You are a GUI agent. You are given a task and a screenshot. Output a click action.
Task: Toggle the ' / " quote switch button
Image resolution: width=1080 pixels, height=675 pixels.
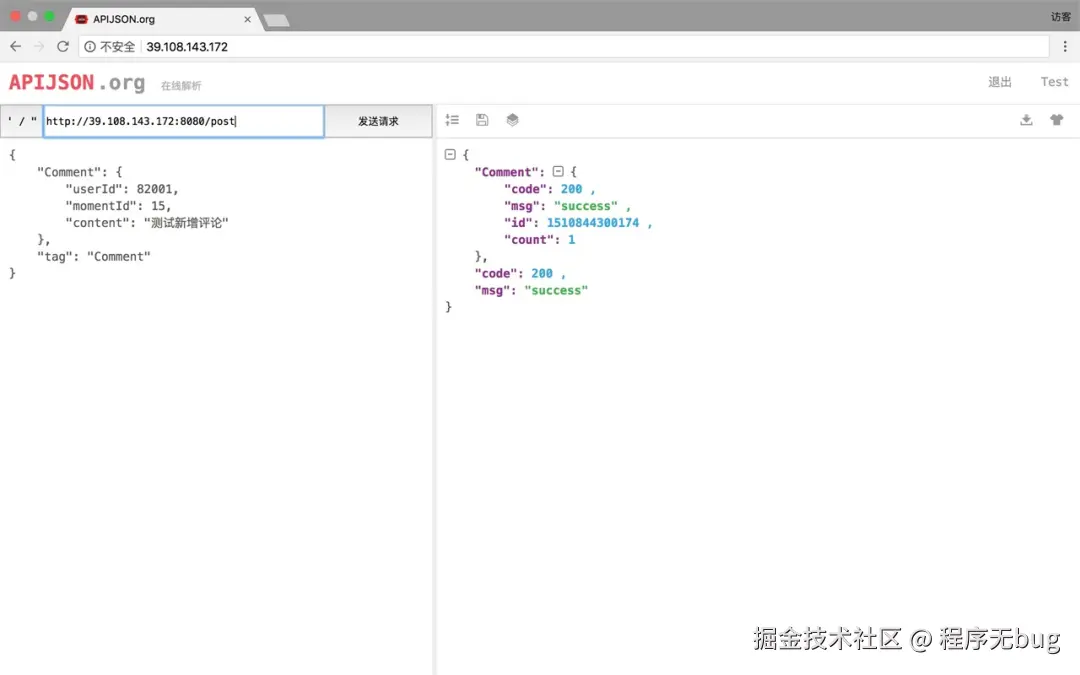coord(22,121)
